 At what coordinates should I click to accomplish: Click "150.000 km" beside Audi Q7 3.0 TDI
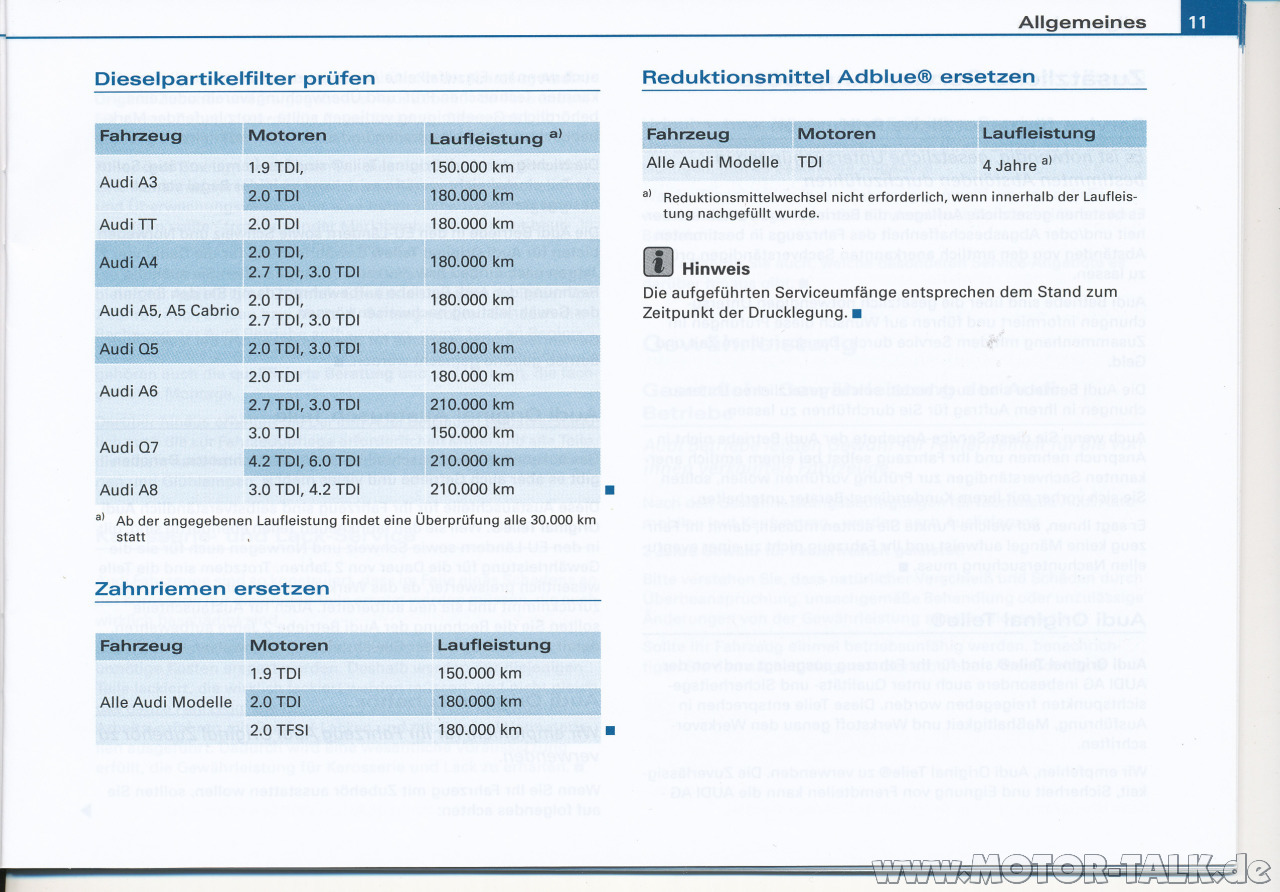pos(472,433)
